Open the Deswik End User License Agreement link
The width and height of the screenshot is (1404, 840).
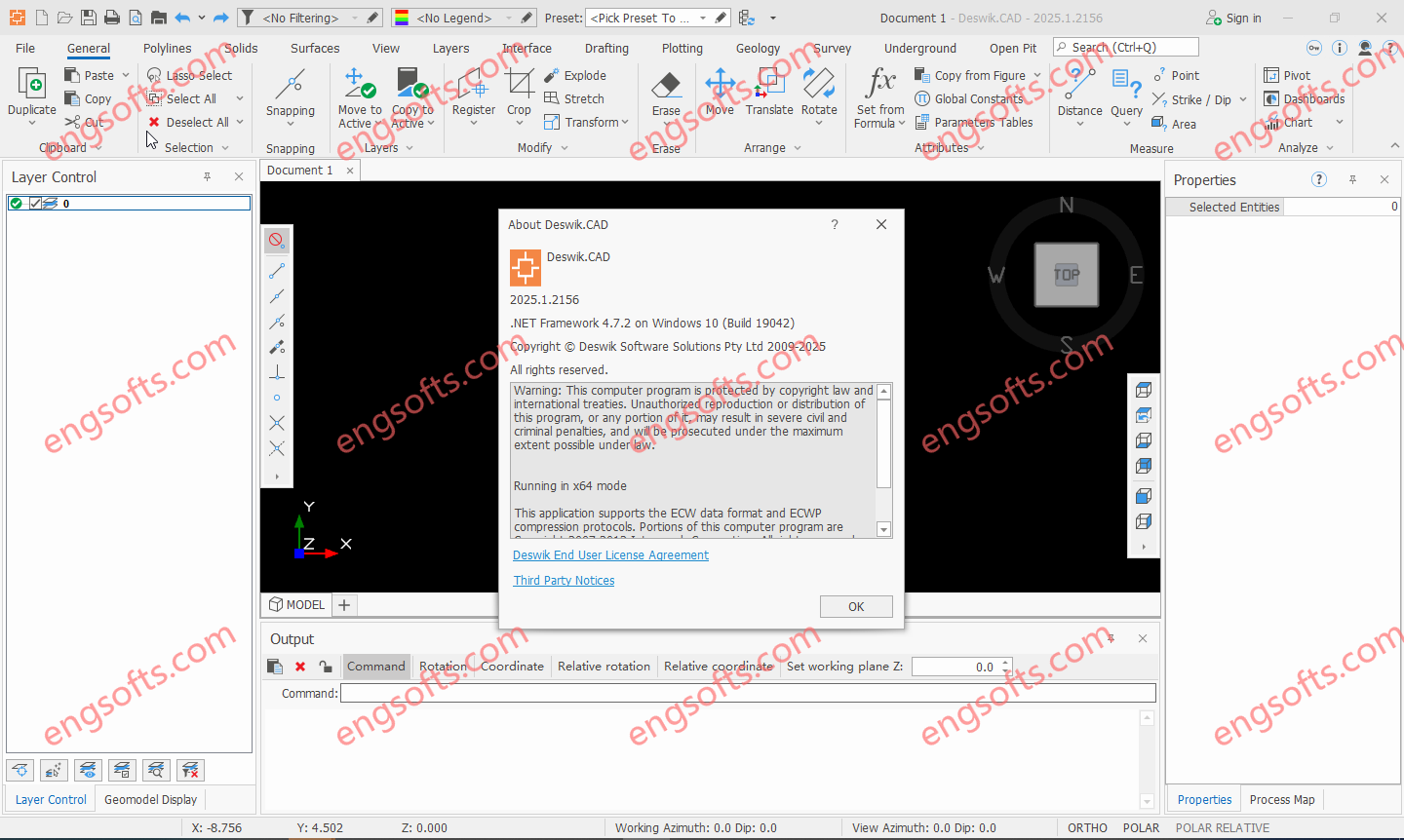coord(610,555)
